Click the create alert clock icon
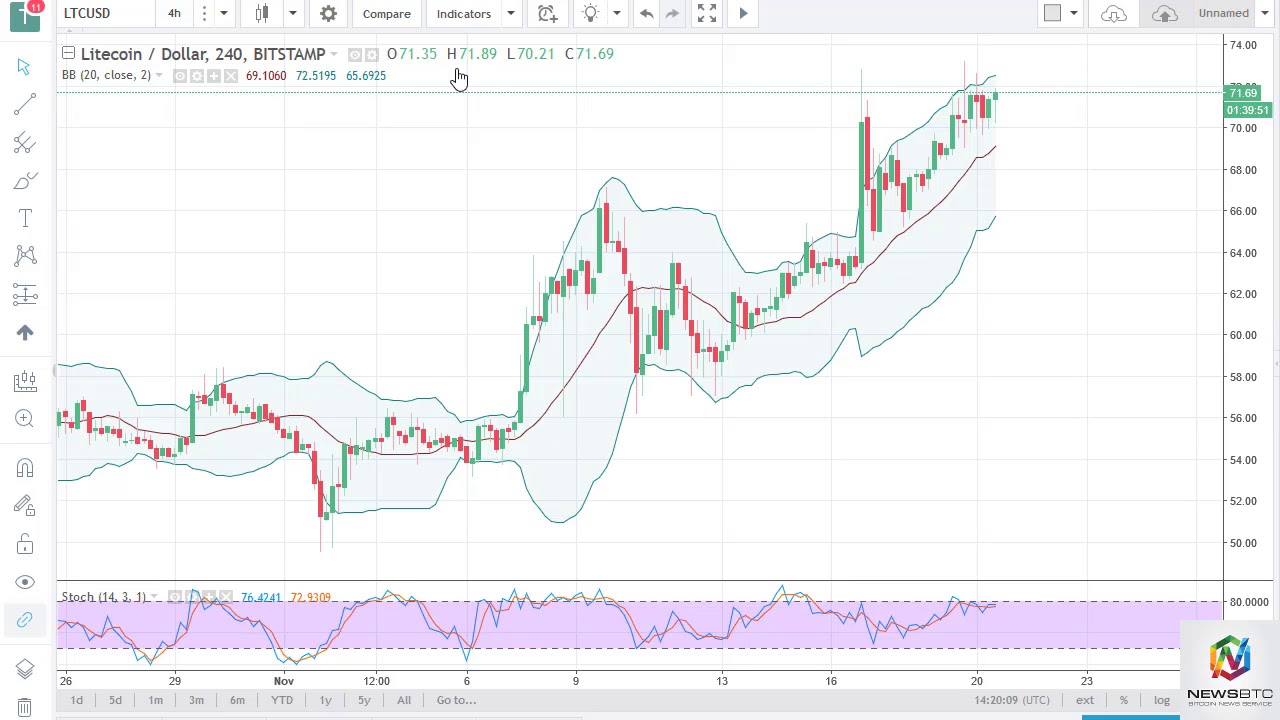 pyautogui.click(x=547, y=13)
